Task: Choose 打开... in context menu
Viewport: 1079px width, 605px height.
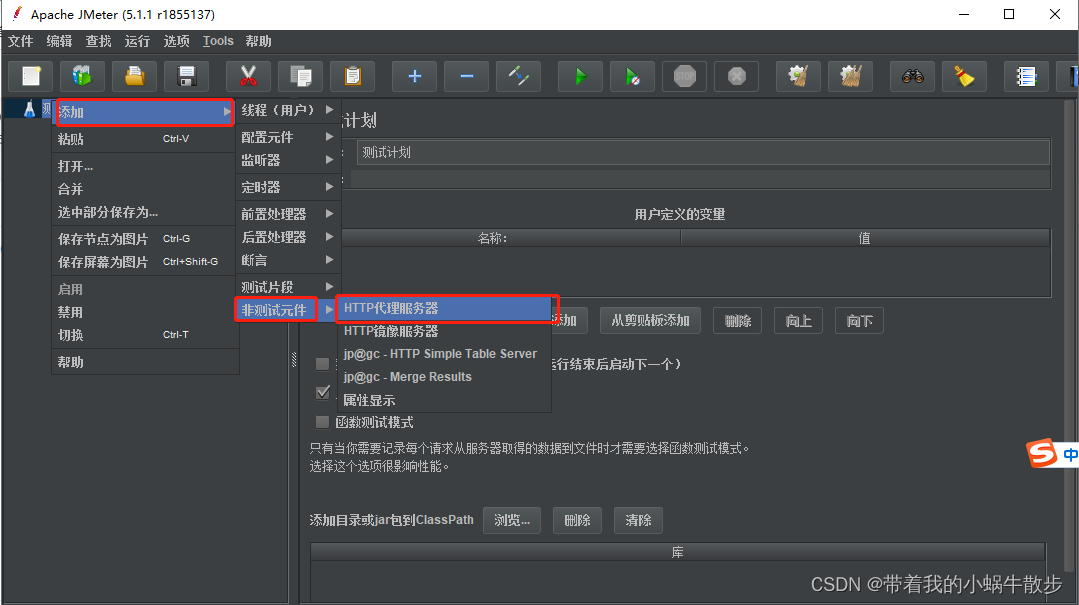Action: point(145,166)
